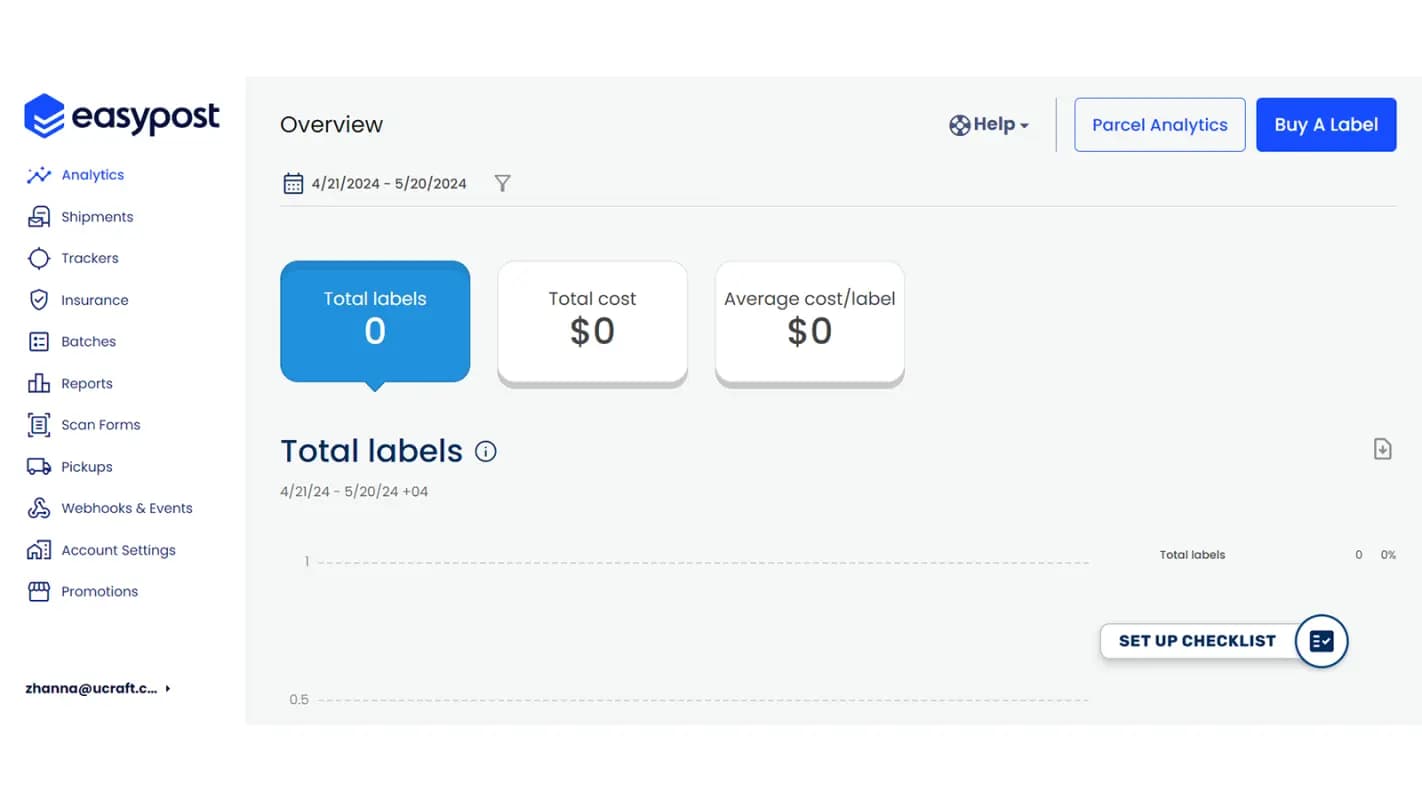Screen dimensions: 1422x800
Task: Click the Buy A Label button
Action: tap(1325, 125)
